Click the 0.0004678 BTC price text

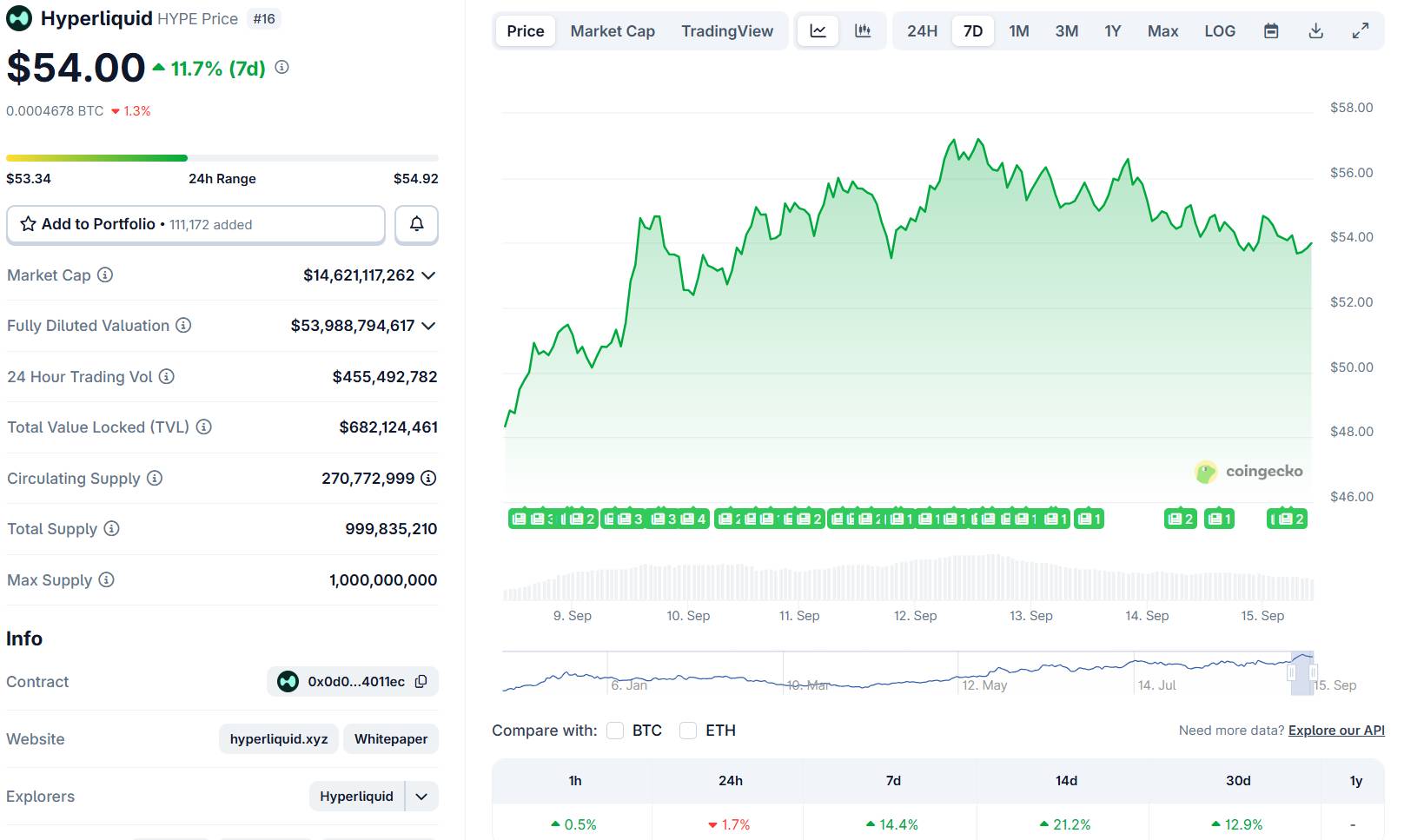(x=55, y=111)
